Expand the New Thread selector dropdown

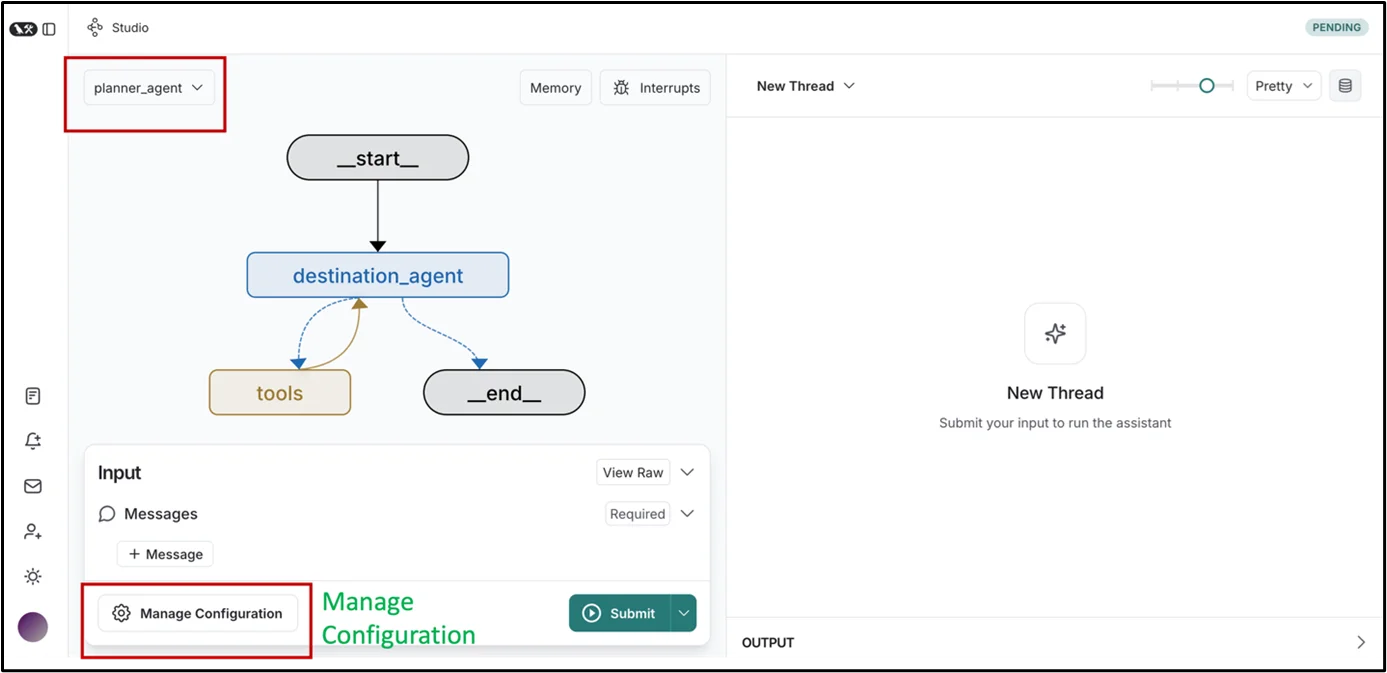[x=806, y=86]
